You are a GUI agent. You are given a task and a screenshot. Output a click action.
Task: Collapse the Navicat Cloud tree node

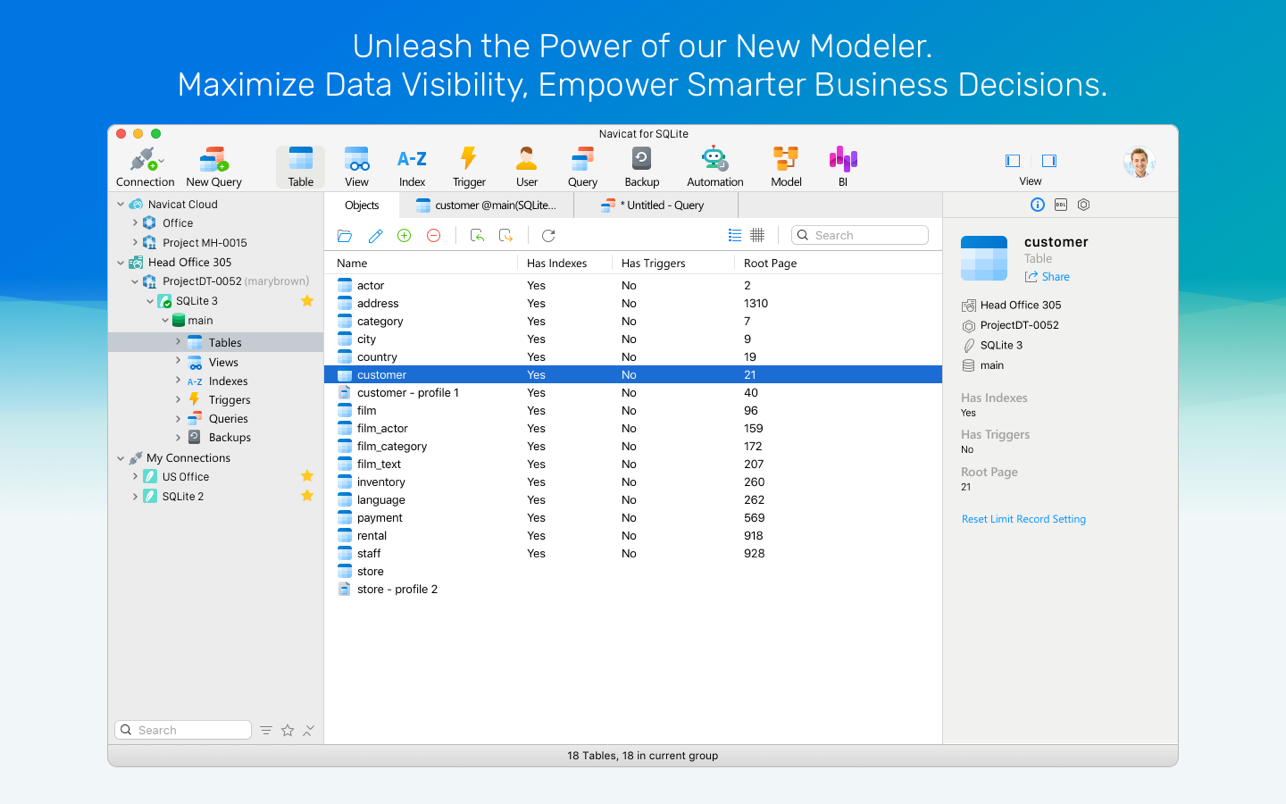(121, 204)
